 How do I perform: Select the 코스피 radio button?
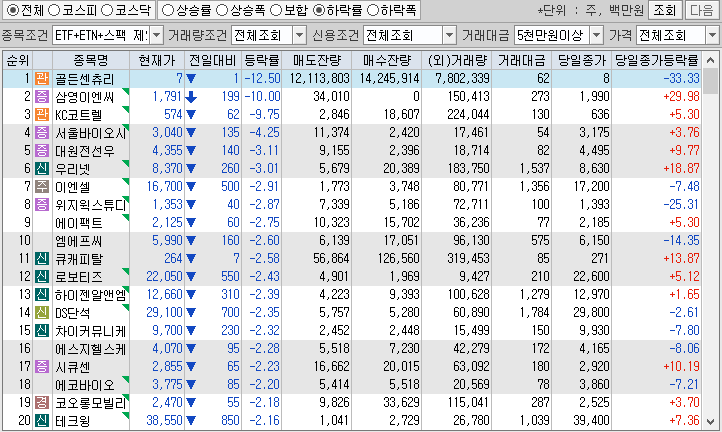[54, 10]
